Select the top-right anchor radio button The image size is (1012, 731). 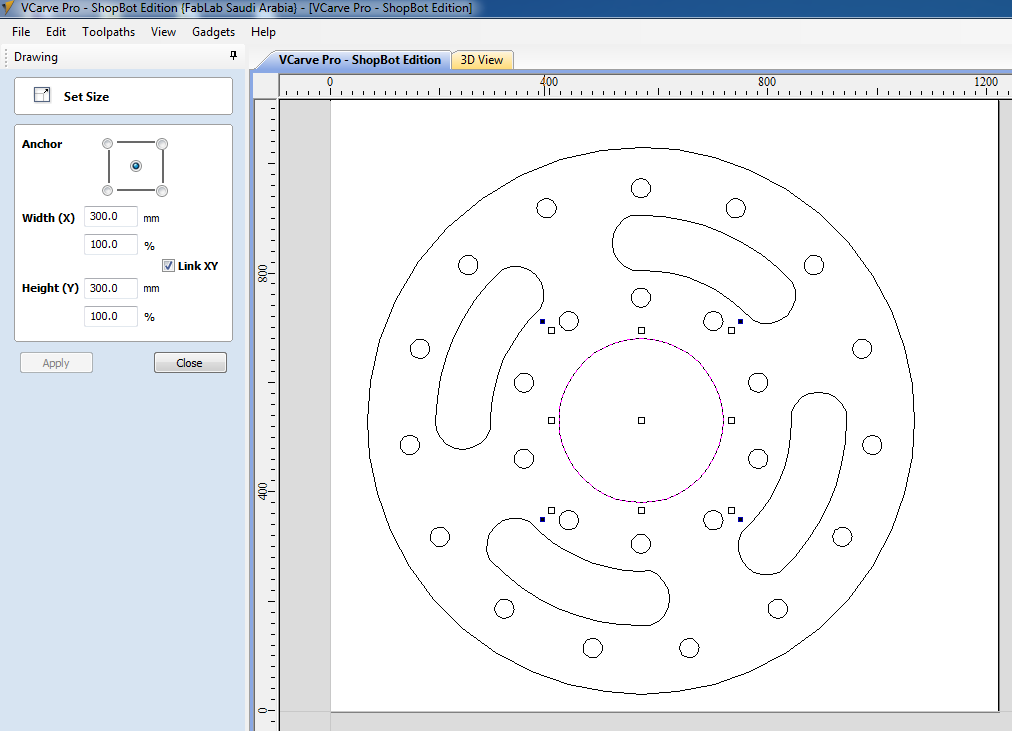(162, 143)
